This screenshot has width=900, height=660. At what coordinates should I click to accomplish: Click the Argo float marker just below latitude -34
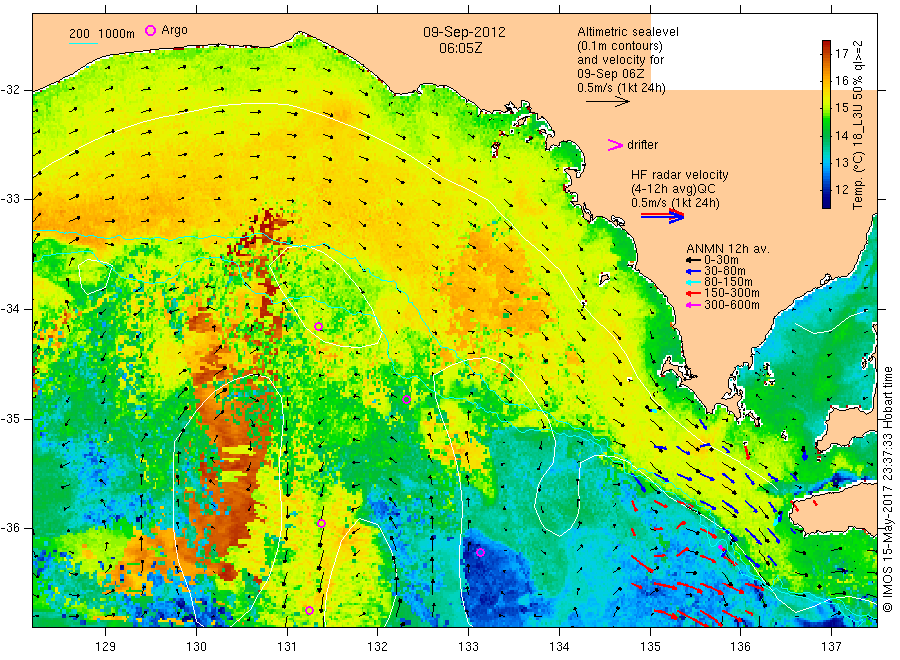tap(319, 327)
